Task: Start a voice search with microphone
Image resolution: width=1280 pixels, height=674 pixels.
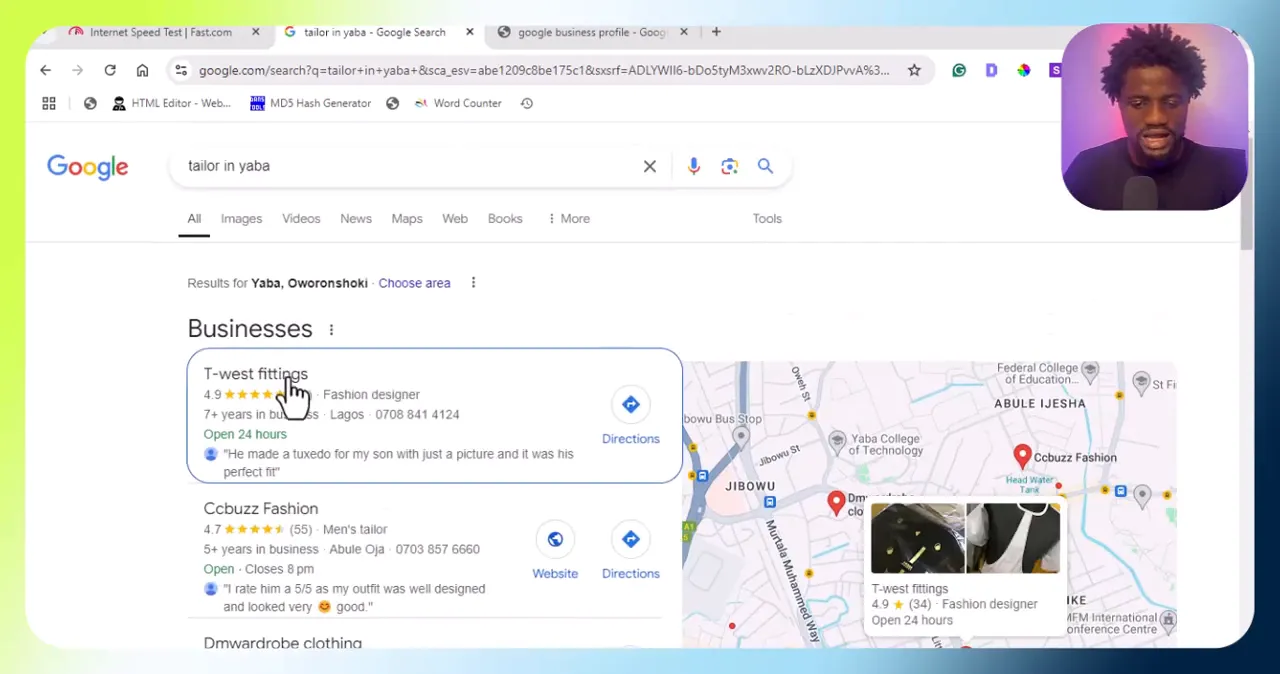Action: (x=693, y=166)
